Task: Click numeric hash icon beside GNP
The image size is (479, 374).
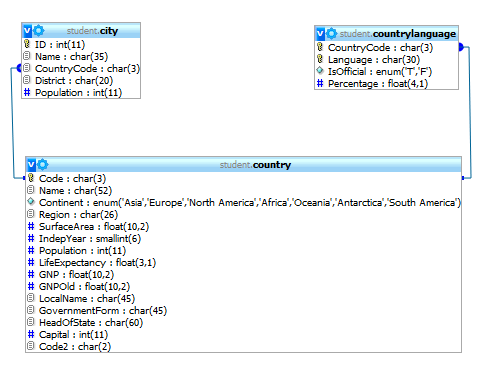Action: click(x=31, y=274)
